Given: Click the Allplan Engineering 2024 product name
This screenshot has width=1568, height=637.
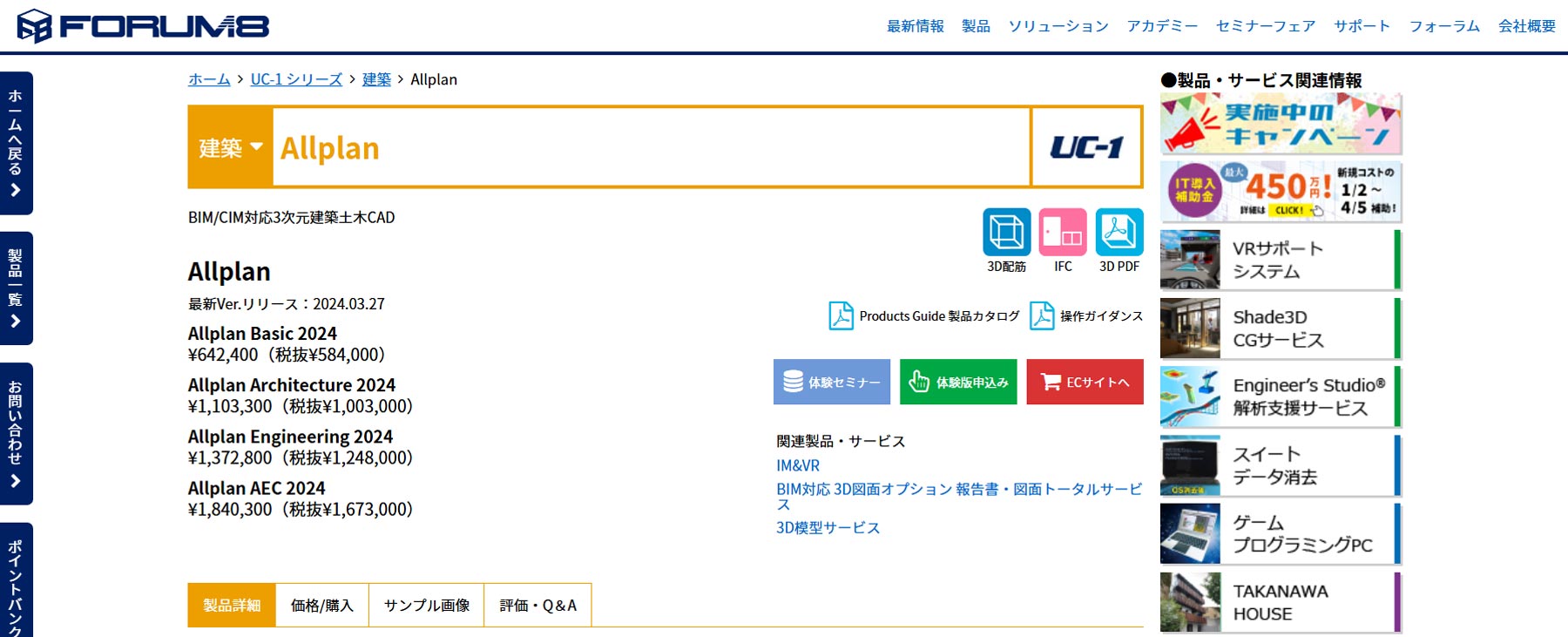Looking at the screenshot, I should click(290, 437).
